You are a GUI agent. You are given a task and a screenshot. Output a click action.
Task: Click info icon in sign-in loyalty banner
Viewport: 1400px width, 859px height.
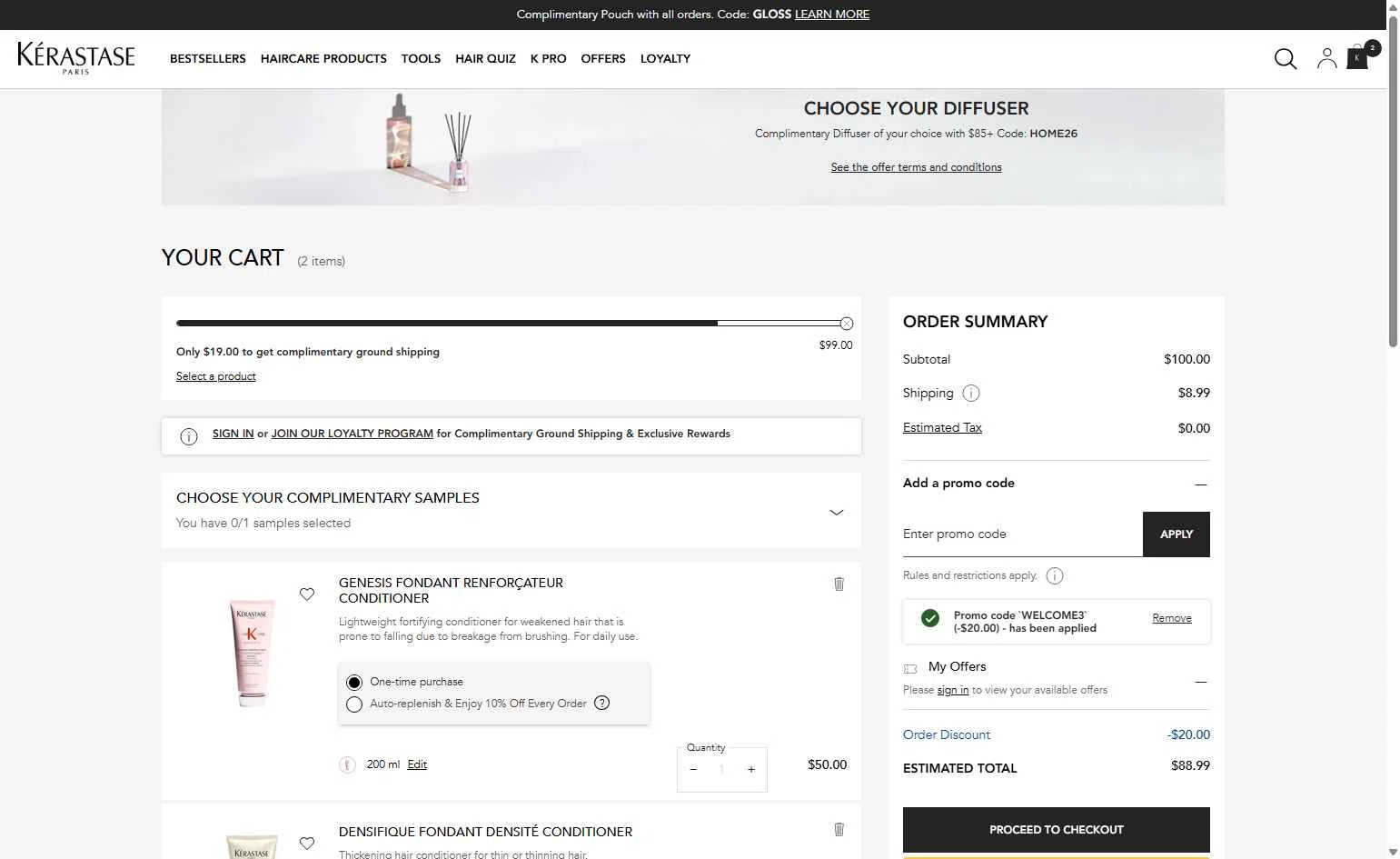pyautogui.click(x=189, y=436)
